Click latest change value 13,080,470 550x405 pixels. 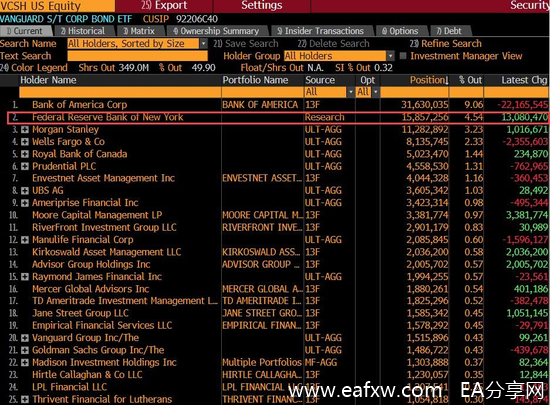525,117
